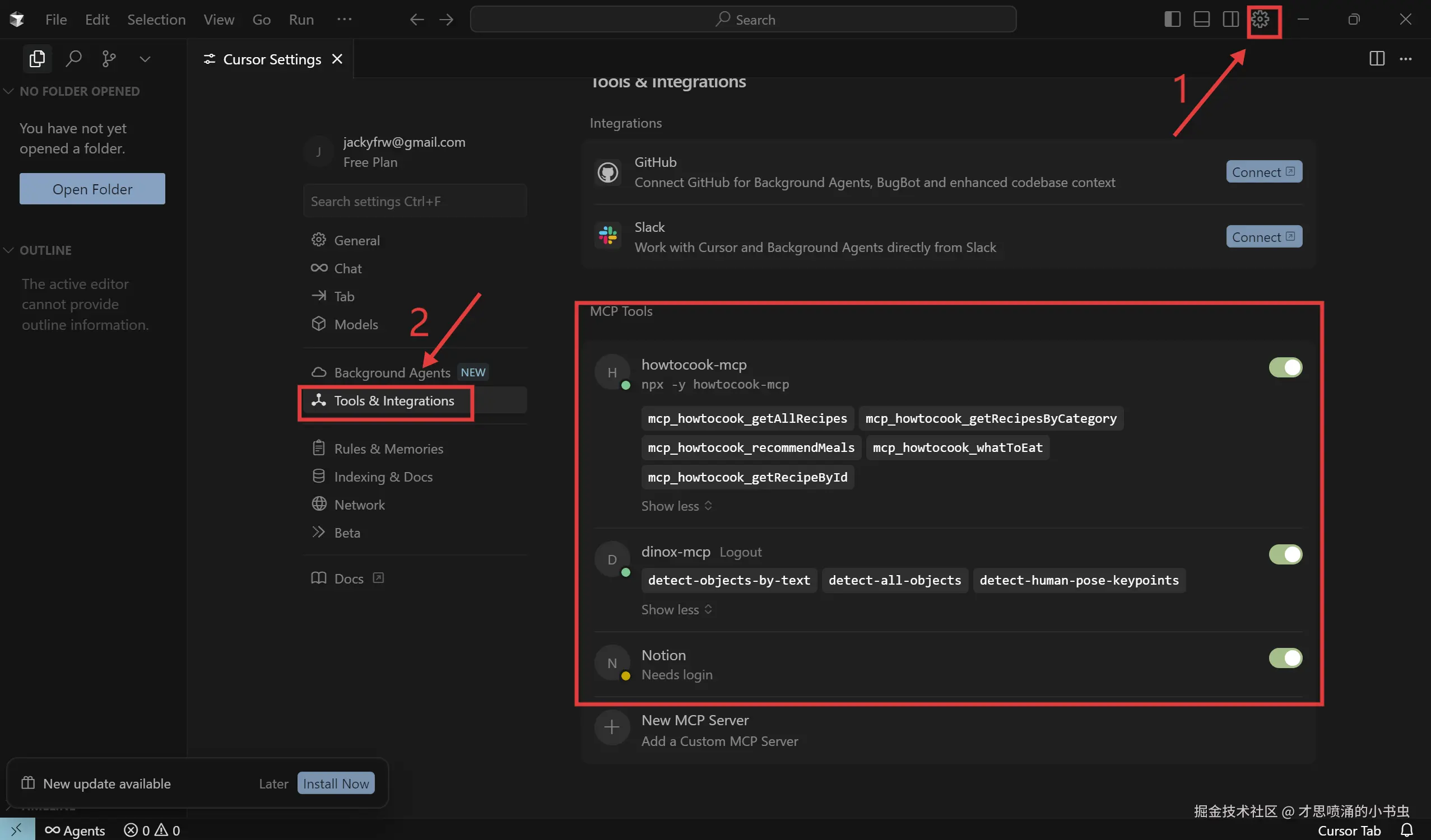
Task: Toggle primary sidebar layout icon
Action: (x=1172, y=20)
